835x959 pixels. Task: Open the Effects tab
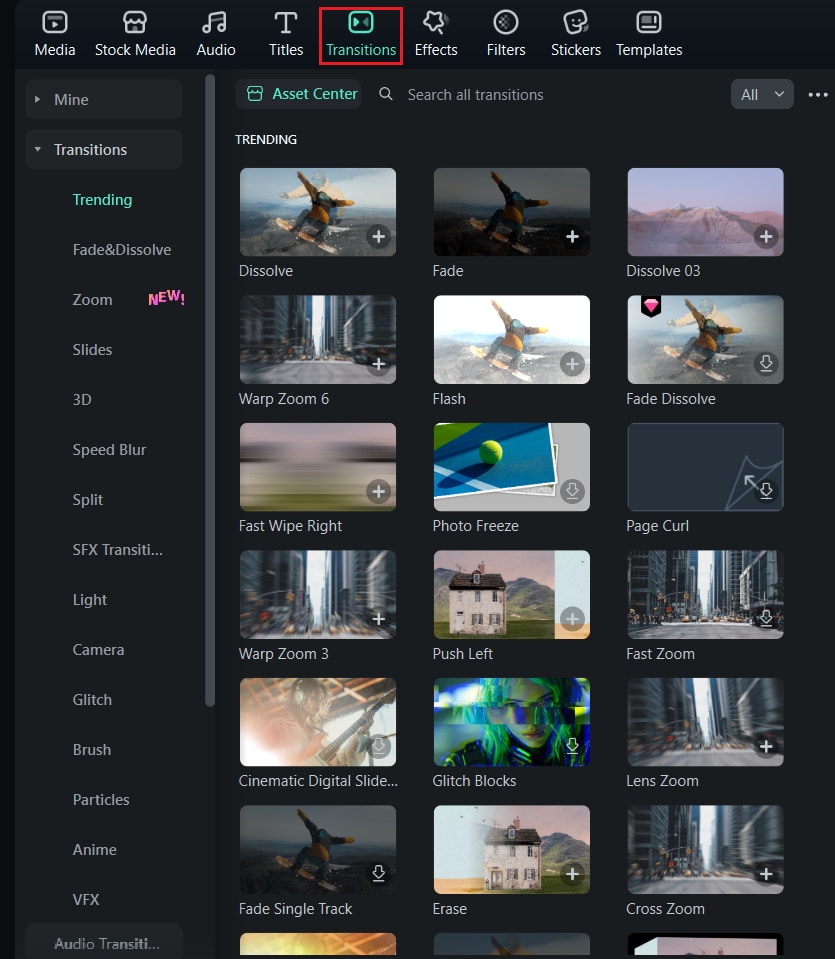pyautogui.click(x=436, y=35)
